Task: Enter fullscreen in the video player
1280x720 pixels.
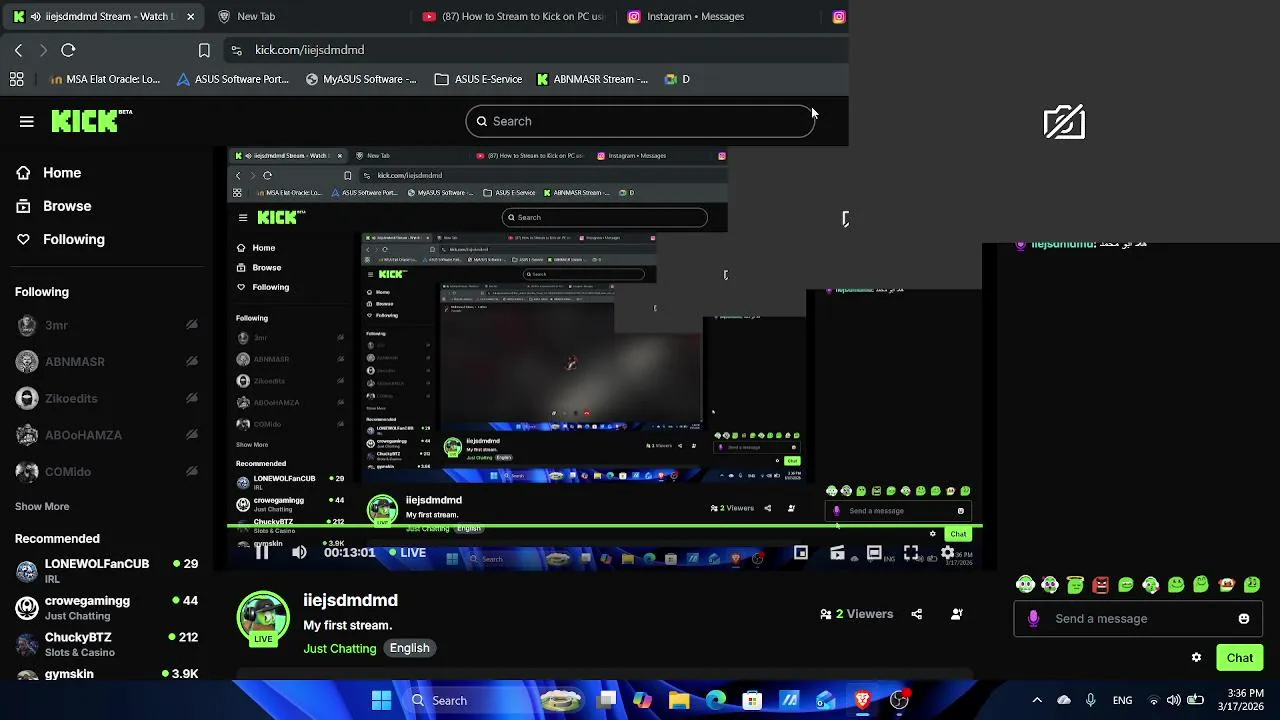Action: 911,552
